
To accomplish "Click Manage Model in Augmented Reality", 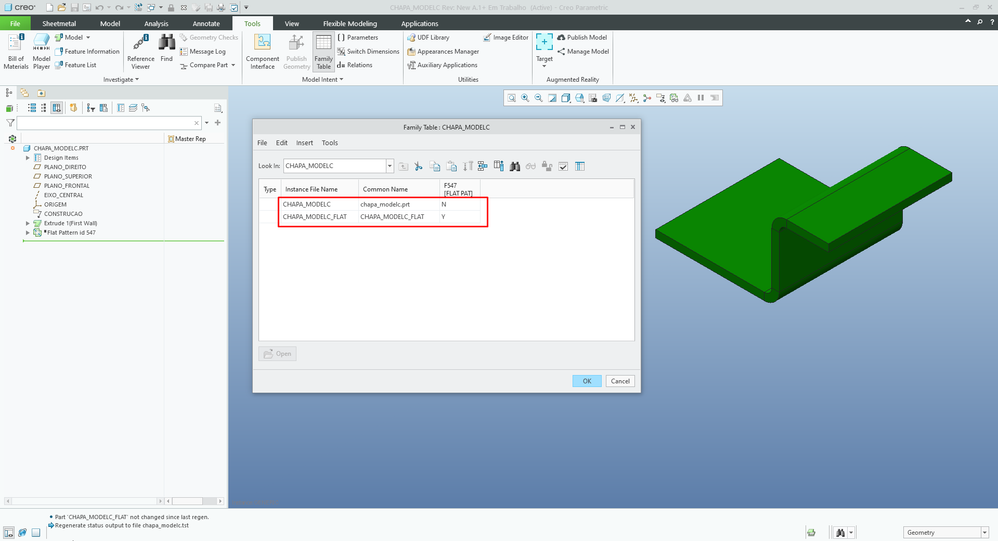I will pos(583,52).
